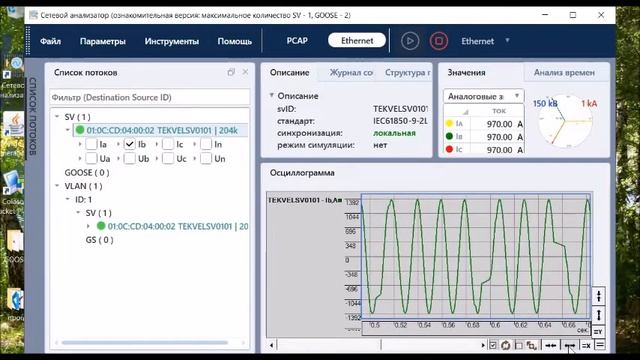Open the Файл menu
The image size is (640, 360).
[51, 41]
